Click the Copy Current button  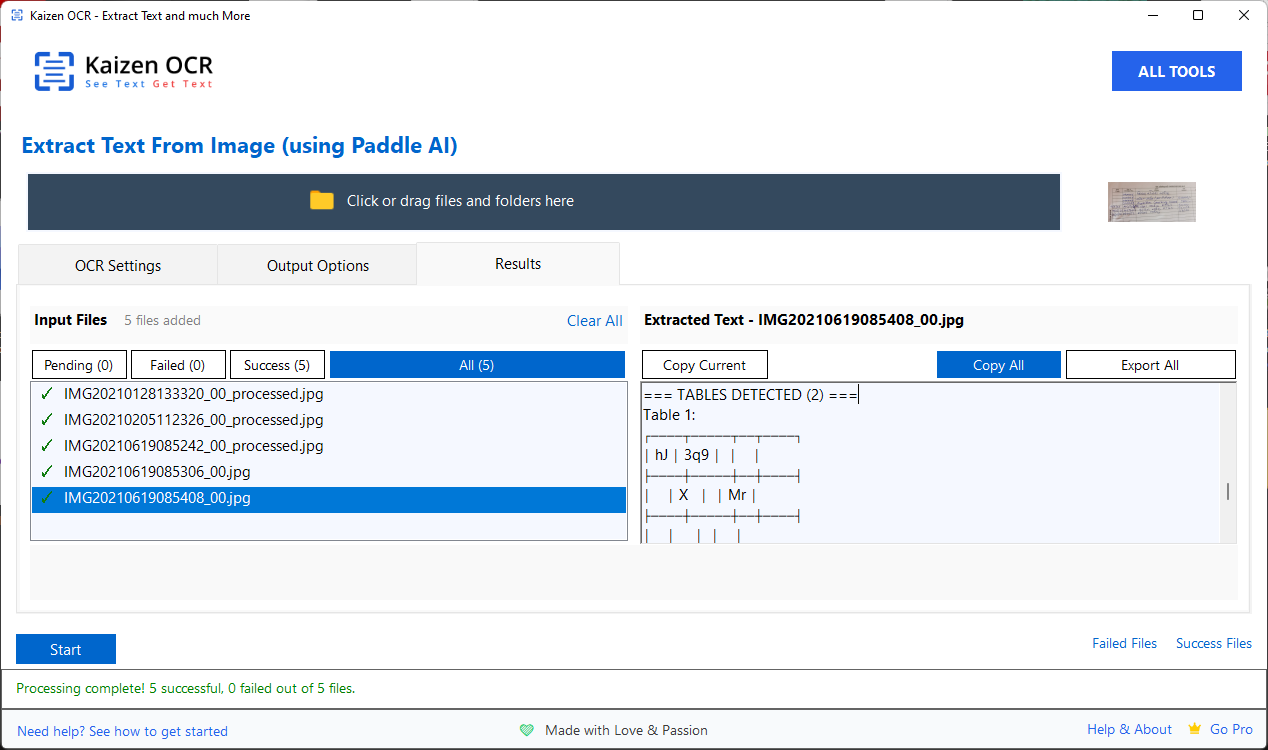(704, 365)
